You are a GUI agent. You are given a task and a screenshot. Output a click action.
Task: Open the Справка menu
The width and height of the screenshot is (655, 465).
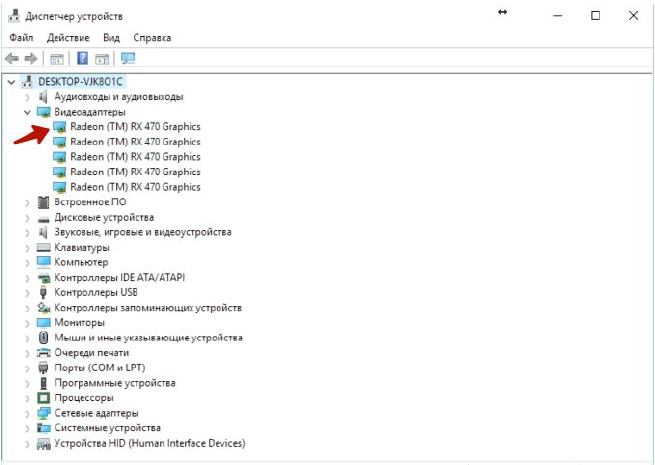pyautogui.click(x=152, y=38)
